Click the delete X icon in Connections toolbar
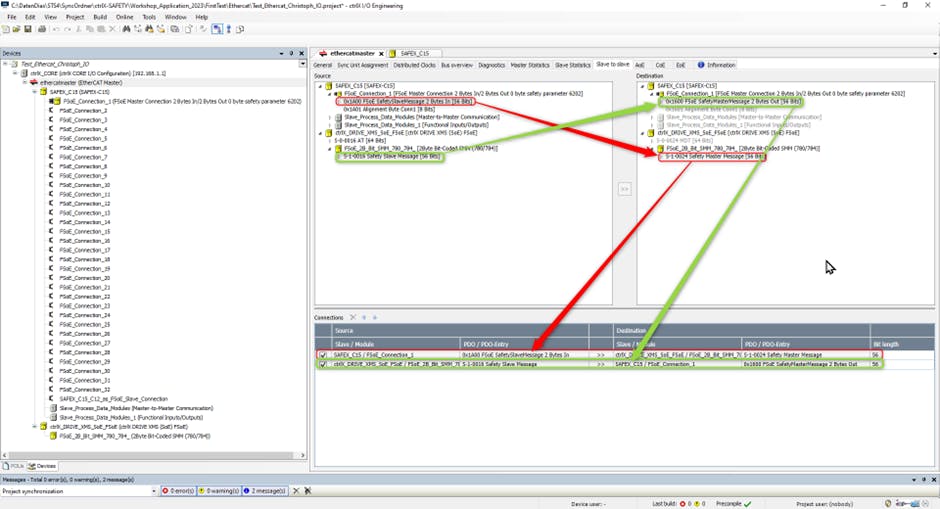 coord(352,317)
